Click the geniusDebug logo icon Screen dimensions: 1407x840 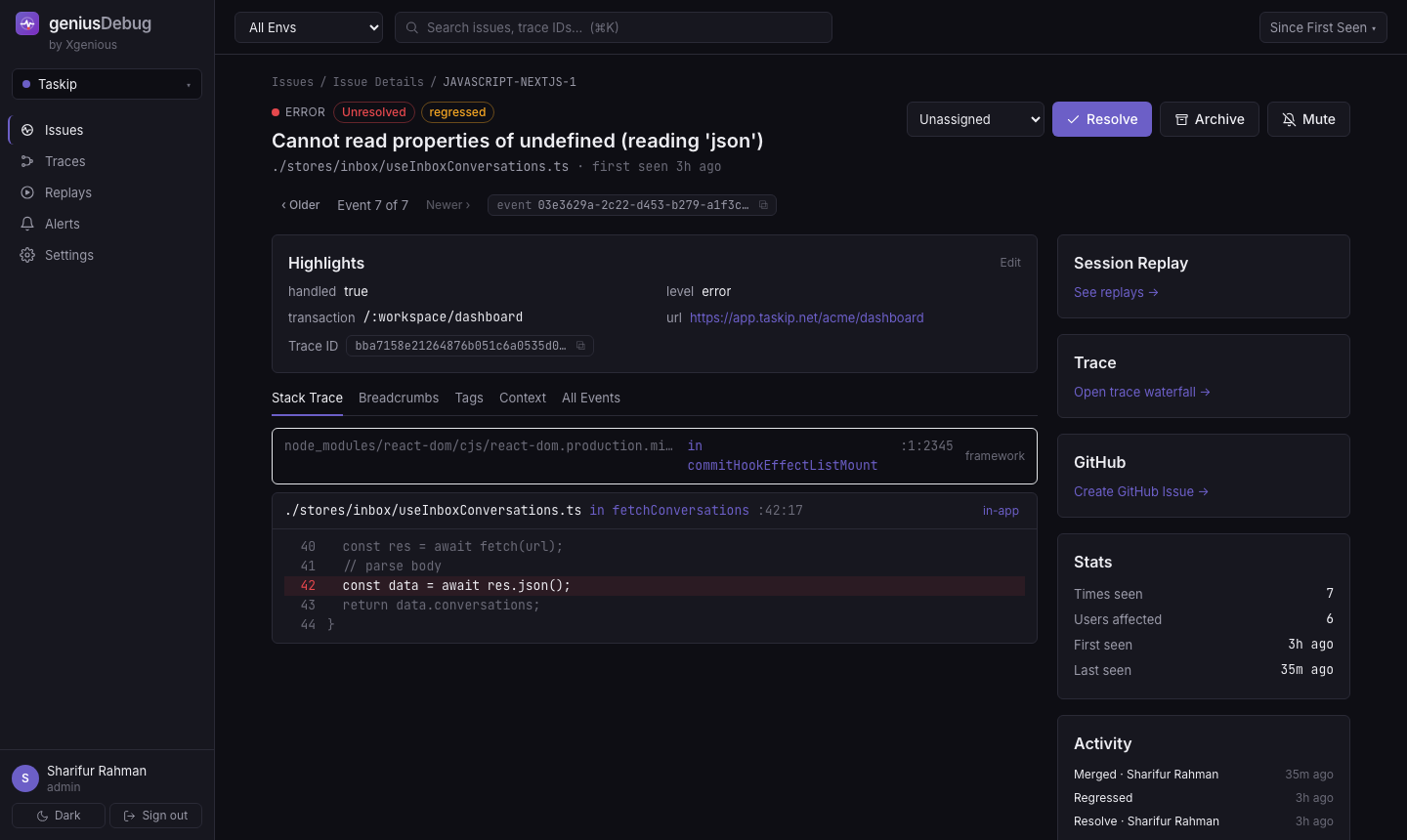tap(27, 23)
